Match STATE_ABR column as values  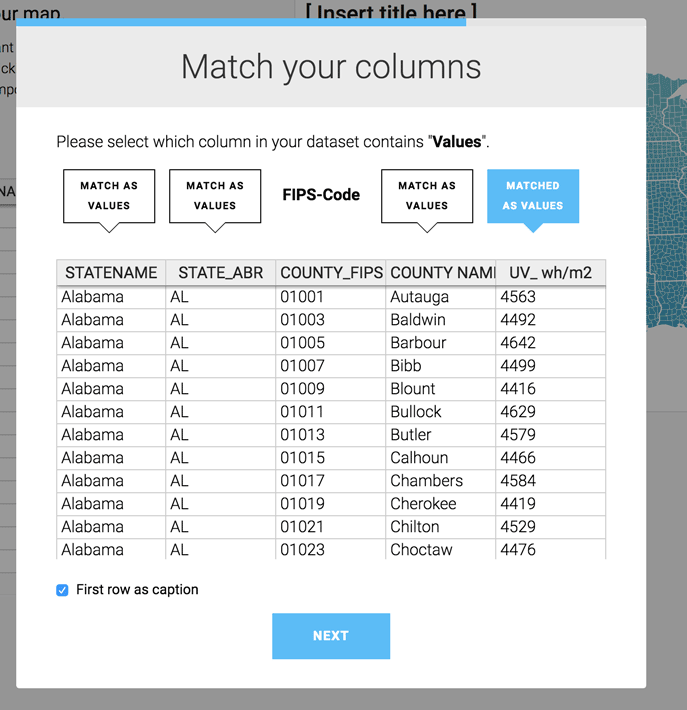point(215,196)
